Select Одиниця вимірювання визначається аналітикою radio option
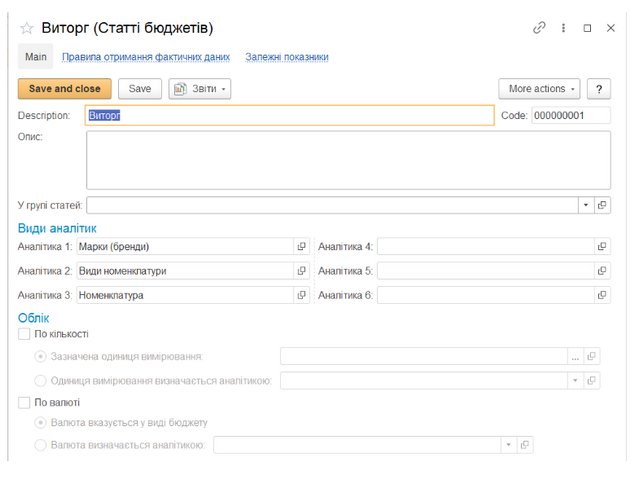 click(41, 380)
